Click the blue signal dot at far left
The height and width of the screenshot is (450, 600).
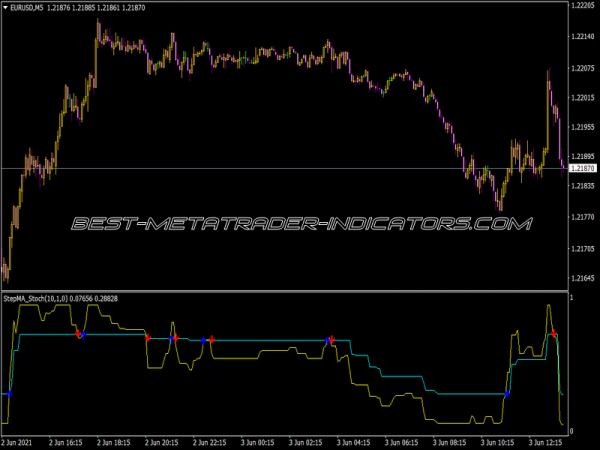(x=9, y=394)
